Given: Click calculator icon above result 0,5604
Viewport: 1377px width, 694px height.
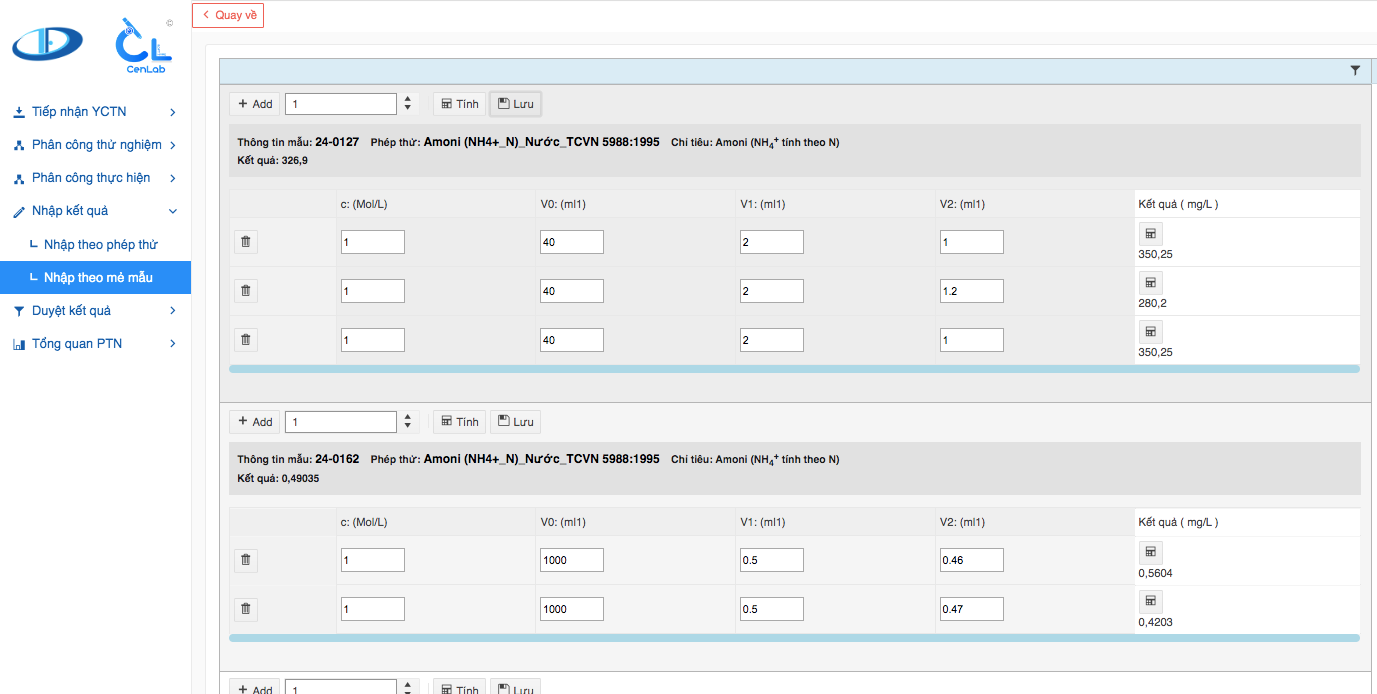Looking at the screenshot, I should coord(1150,552).
